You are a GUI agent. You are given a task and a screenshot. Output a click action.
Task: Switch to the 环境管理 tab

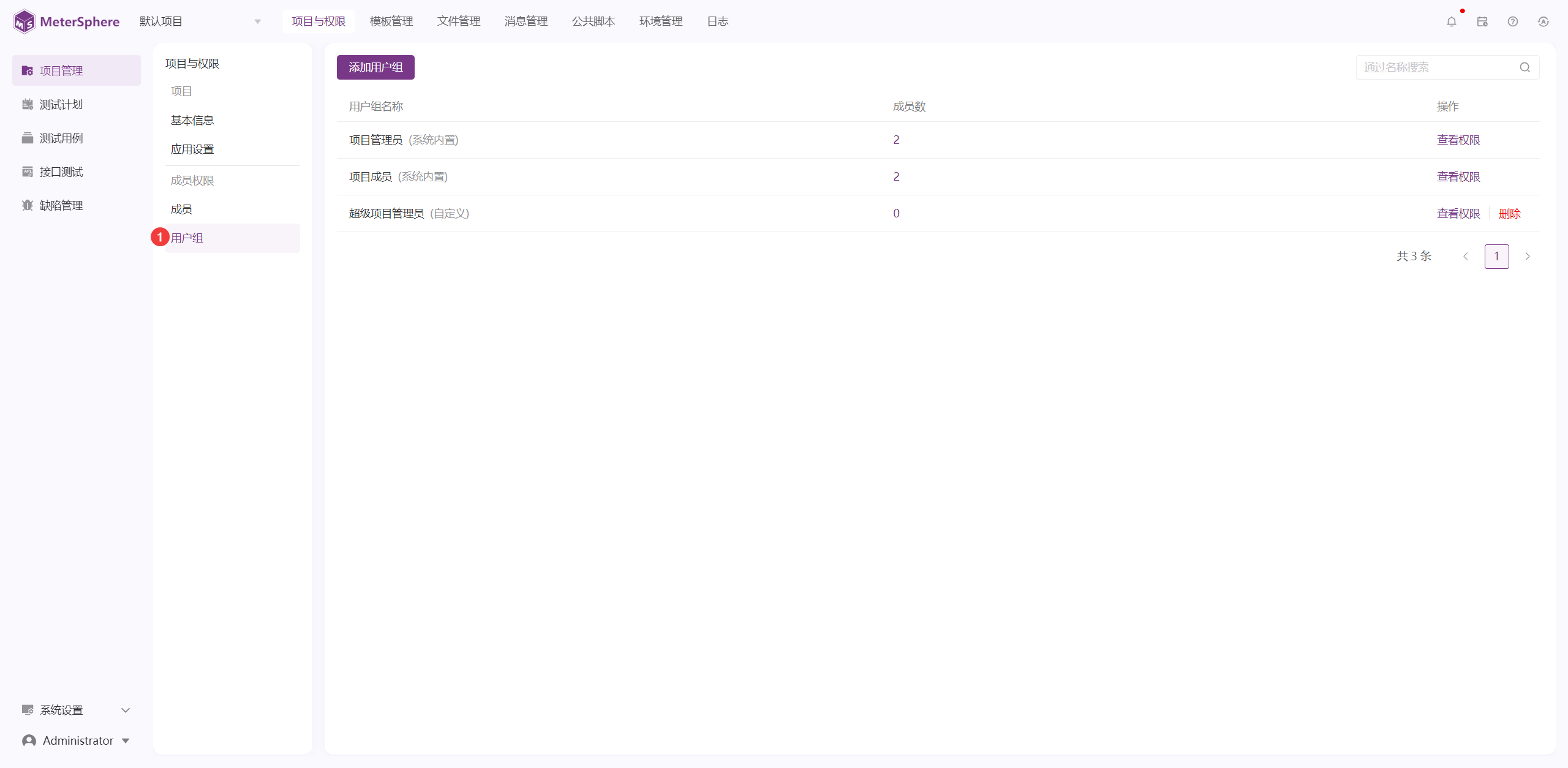(x=661, y=21)
